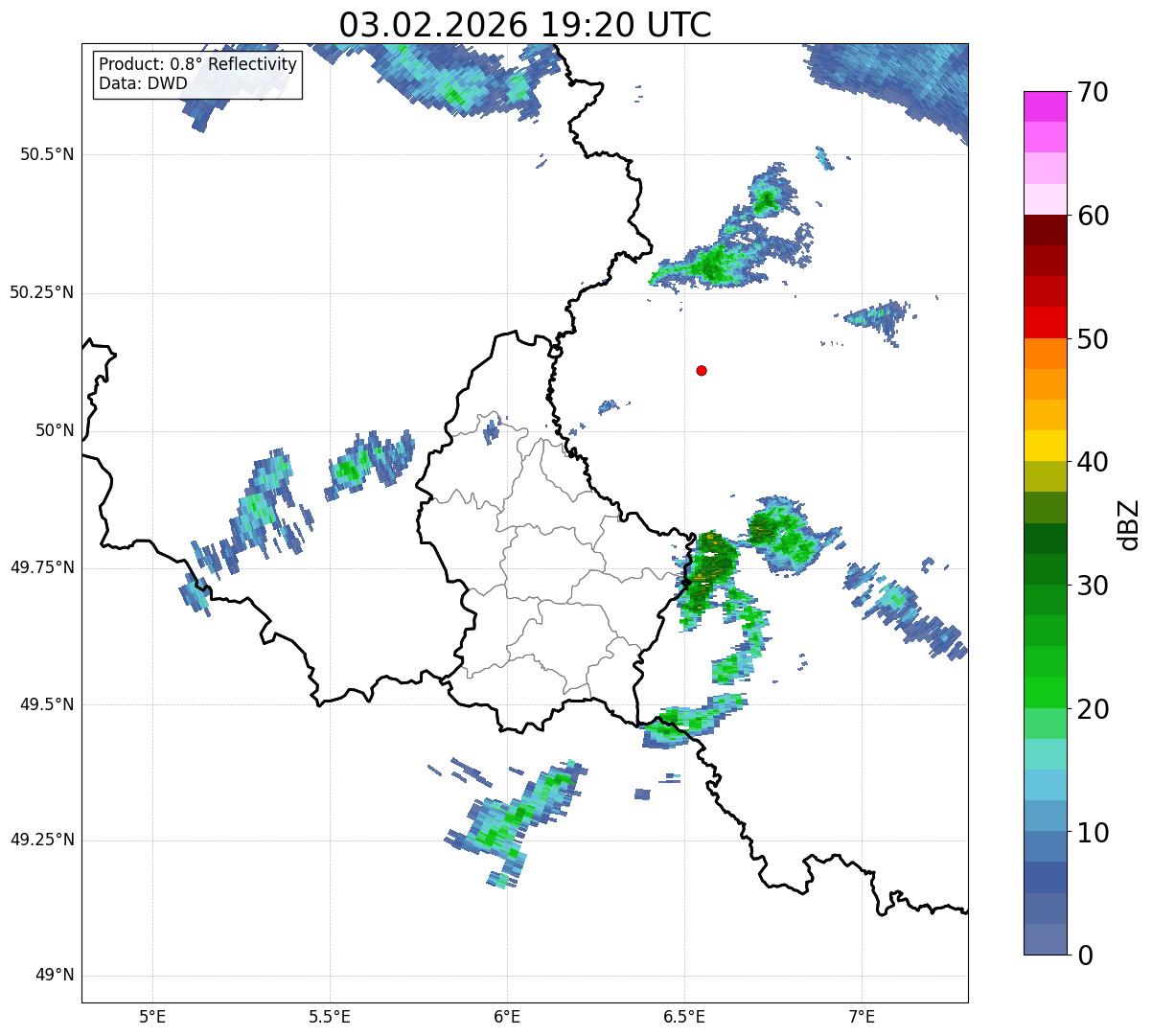This screenshot has width=1152, height=1036.
Task: Click the colorbar 0 tick label
Action: point(1086,955)
